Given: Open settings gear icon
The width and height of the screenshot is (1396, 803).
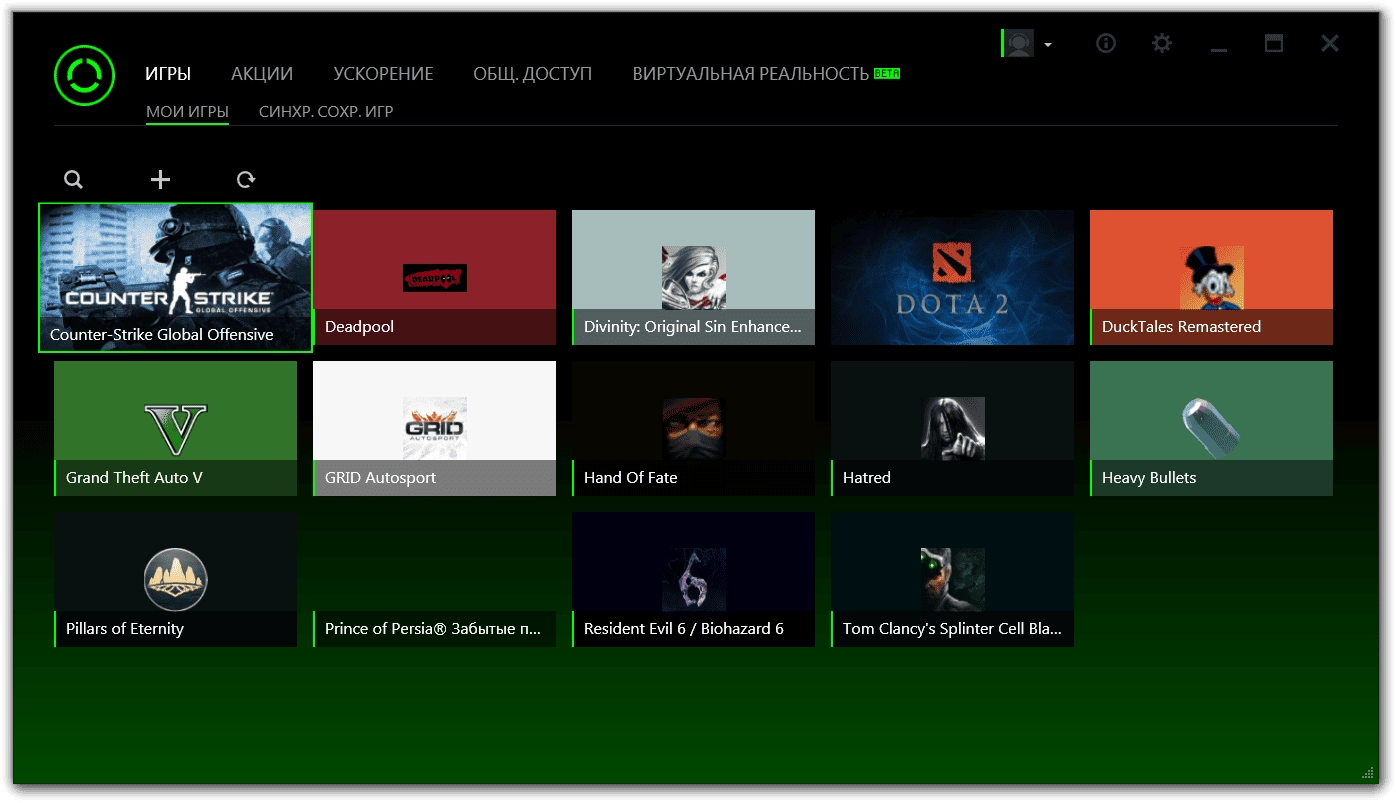Looking at the screenshot, I should pos(1161,43).
